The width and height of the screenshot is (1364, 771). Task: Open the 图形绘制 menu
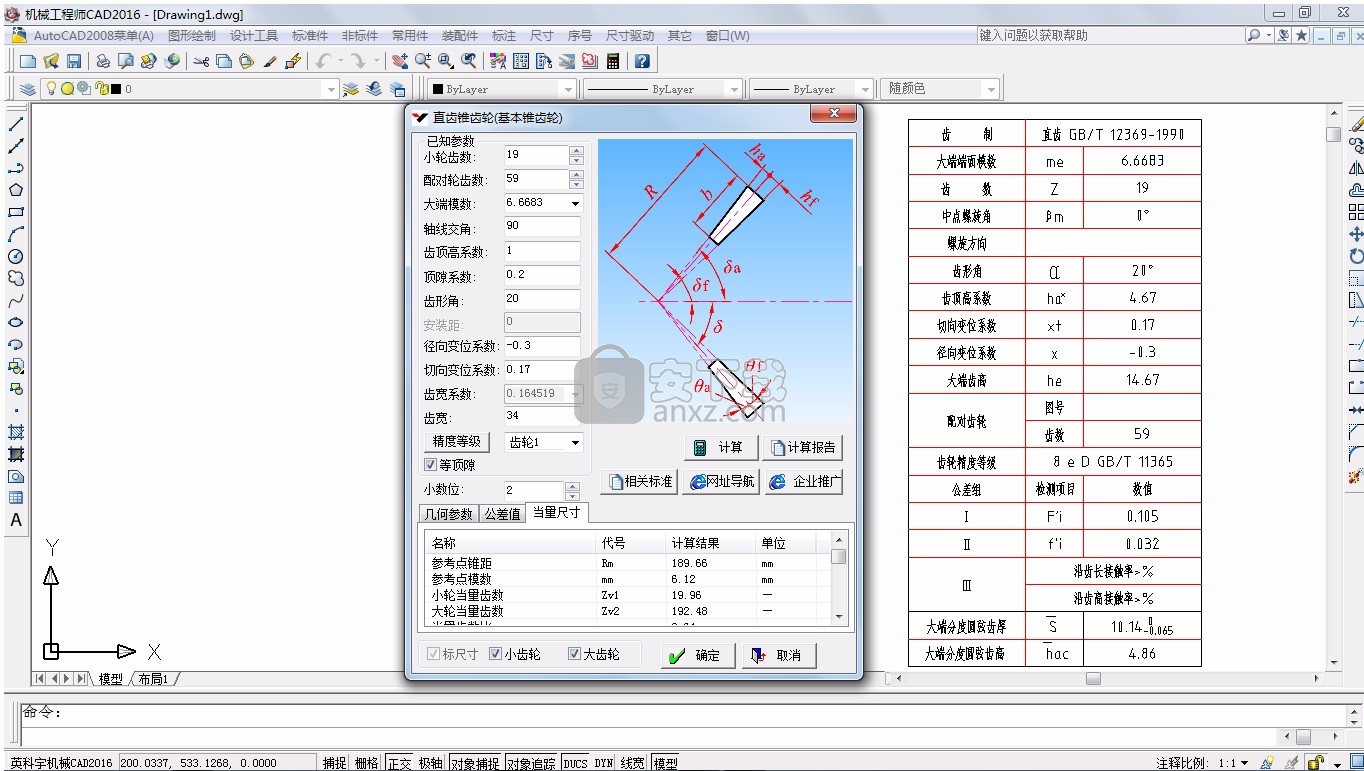(x=192, y=35)
